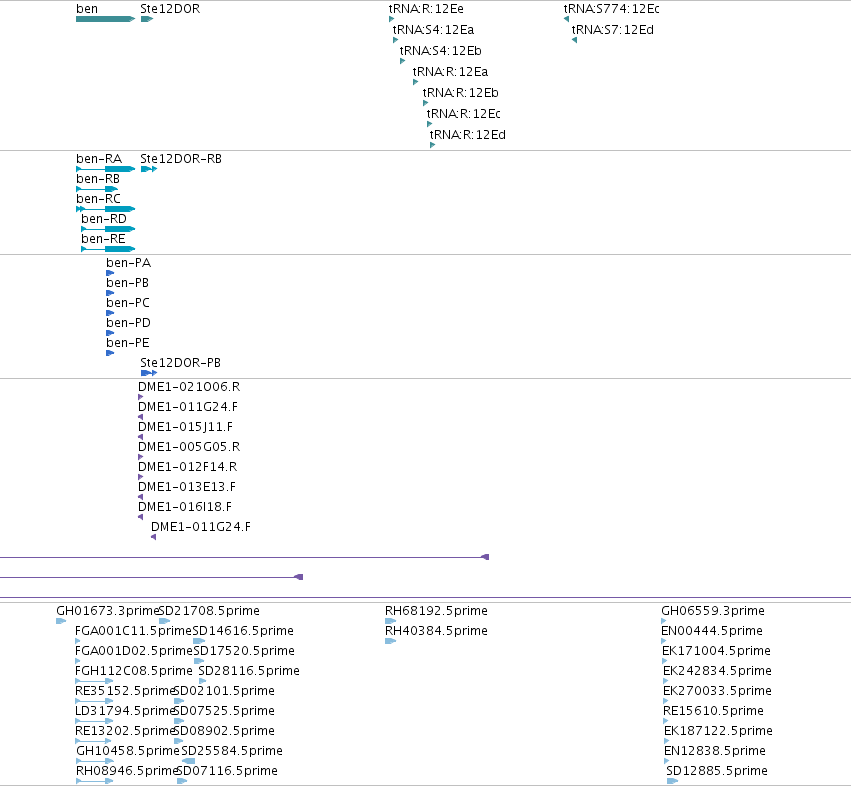Click the tRNA:R:12Ed feature
Viewport: 851px width, 786px height.
click(x=432, y=145)
